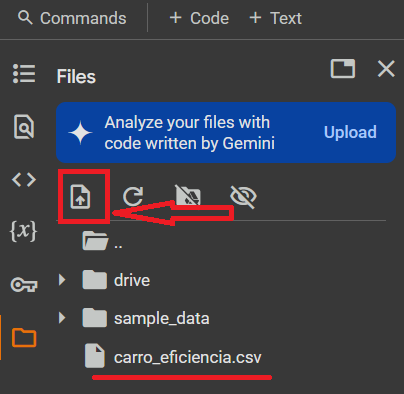
Task: Open the Find and replace sidebar icon
Action: point(24,126)
